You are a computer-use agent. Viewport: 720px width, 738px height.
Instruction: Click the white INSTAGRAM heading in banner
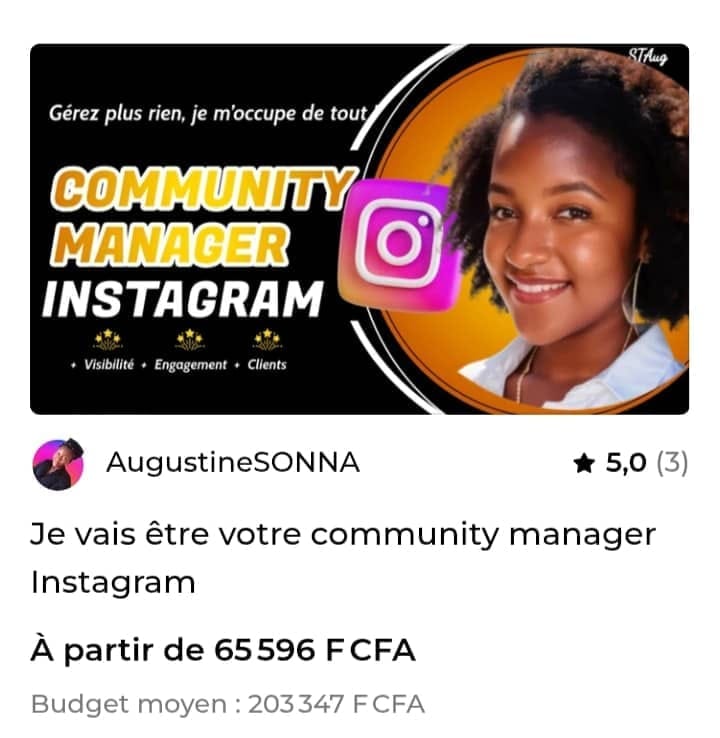click(x=183, y=299)
